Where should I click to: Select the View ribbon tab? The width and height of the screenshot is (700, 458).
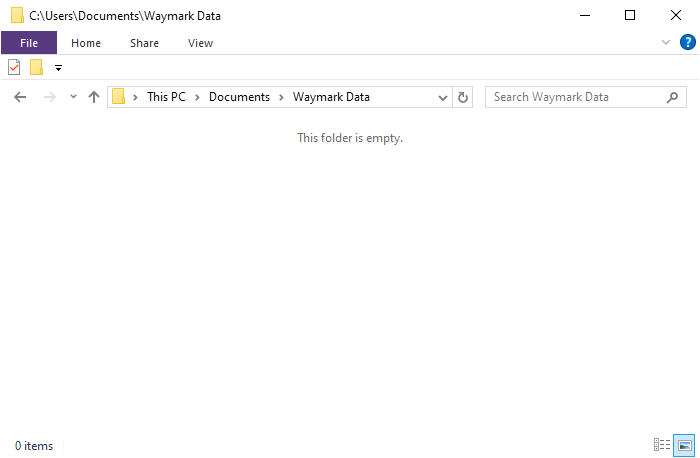tap(200, 43)
